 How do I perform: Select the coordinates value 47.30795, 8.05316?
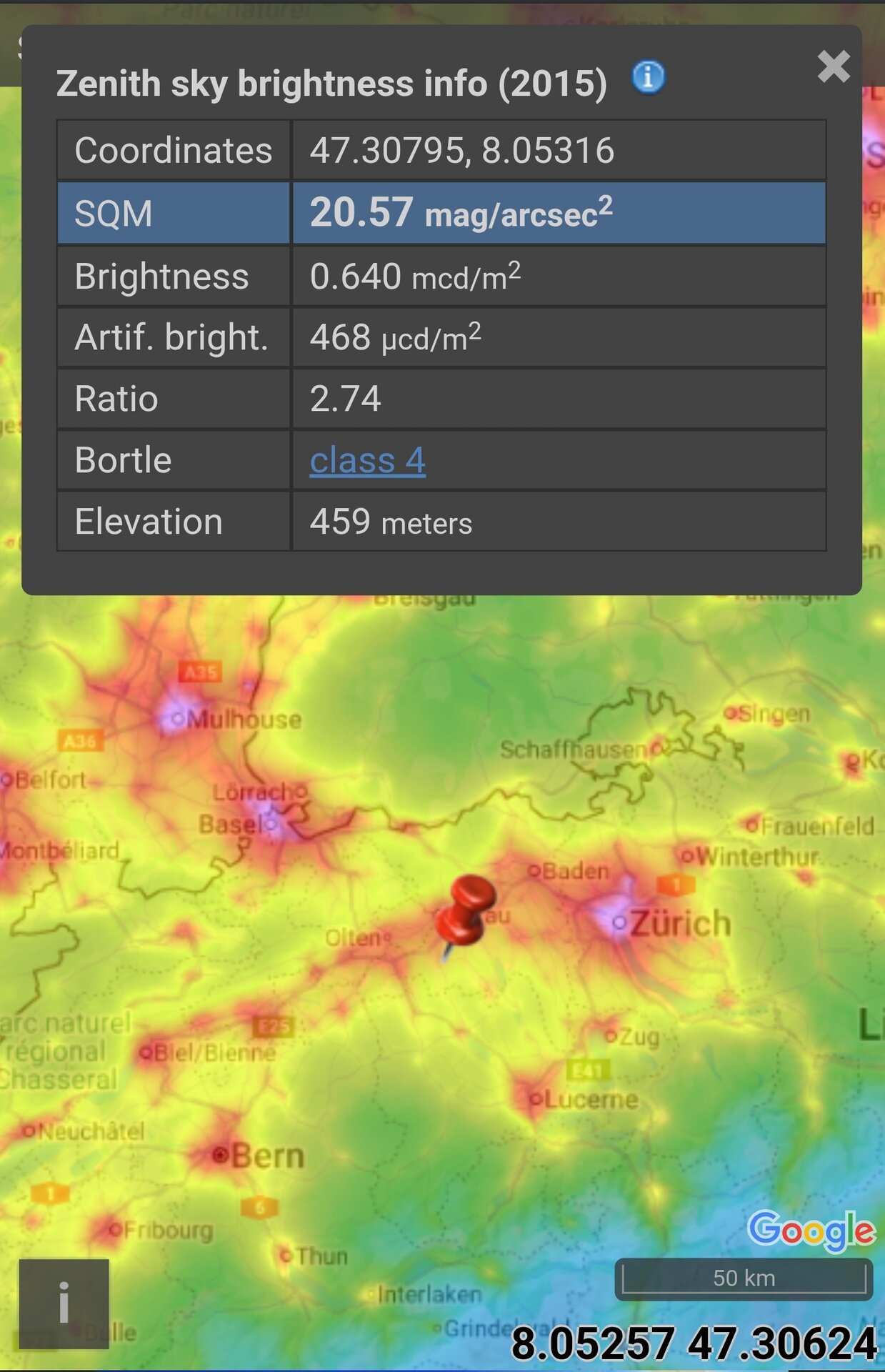[462, 151]
